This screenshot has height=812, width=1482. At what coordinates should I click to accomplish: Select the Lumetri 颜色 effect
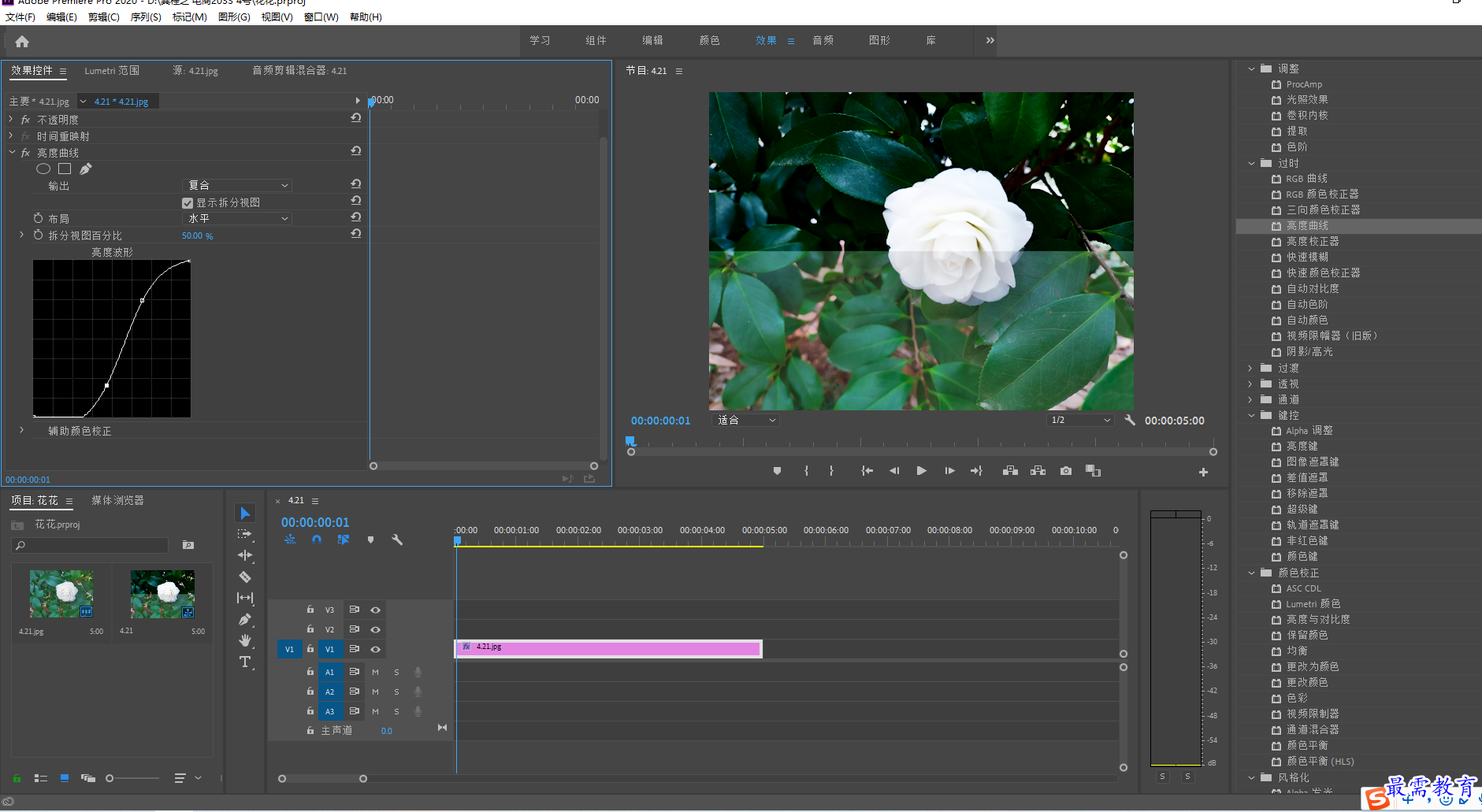click(1313, 604)
